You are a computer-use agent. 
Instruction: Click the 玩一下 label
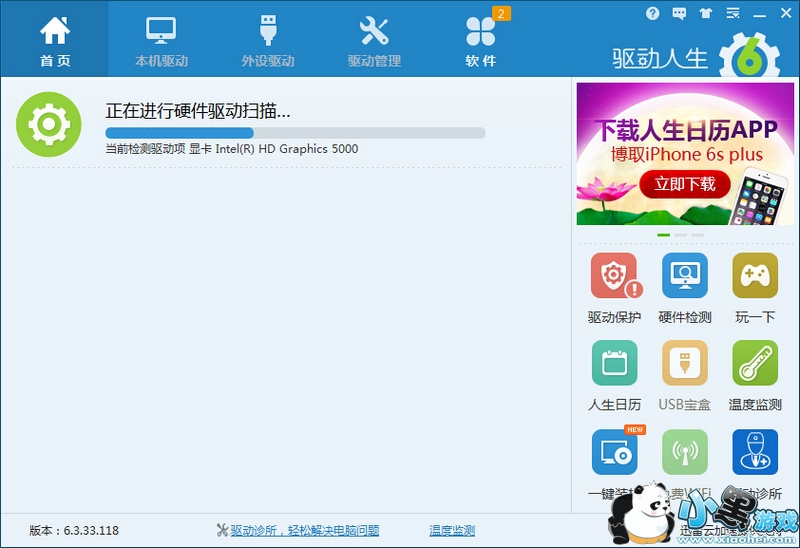pos(755,317)
